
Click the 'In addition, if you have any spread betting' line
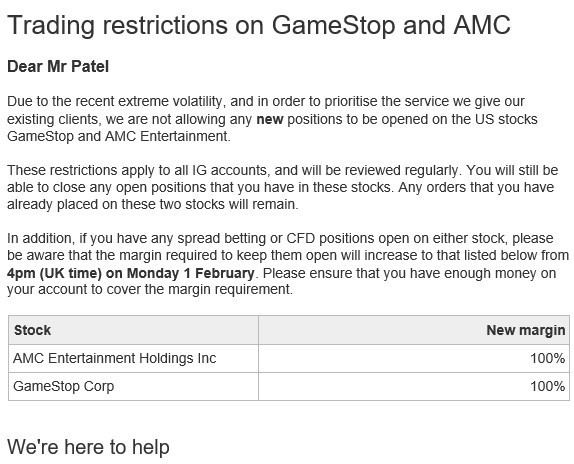point(280,238)
